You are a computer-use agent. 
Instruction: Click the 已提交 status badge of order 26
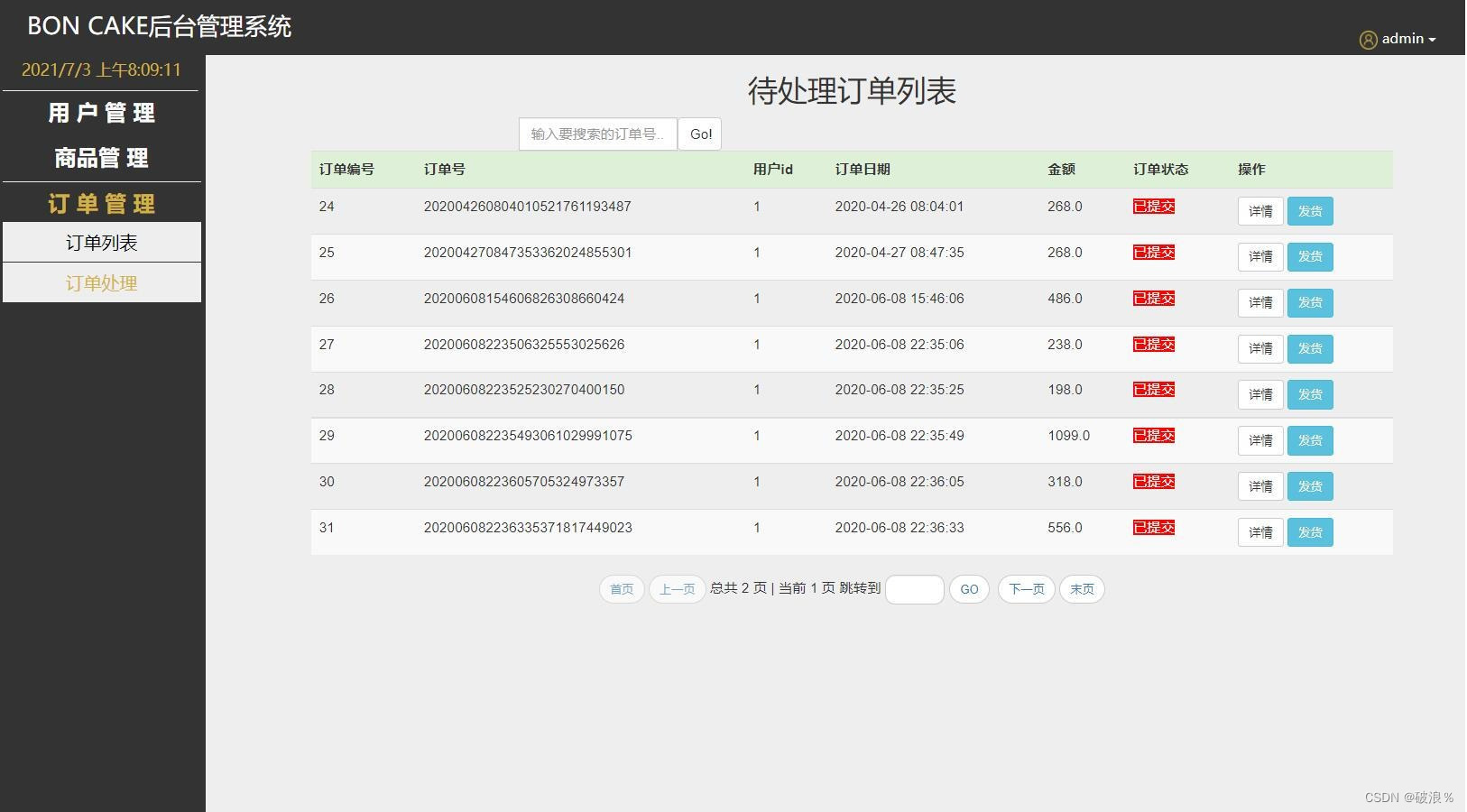[1154, 298]
